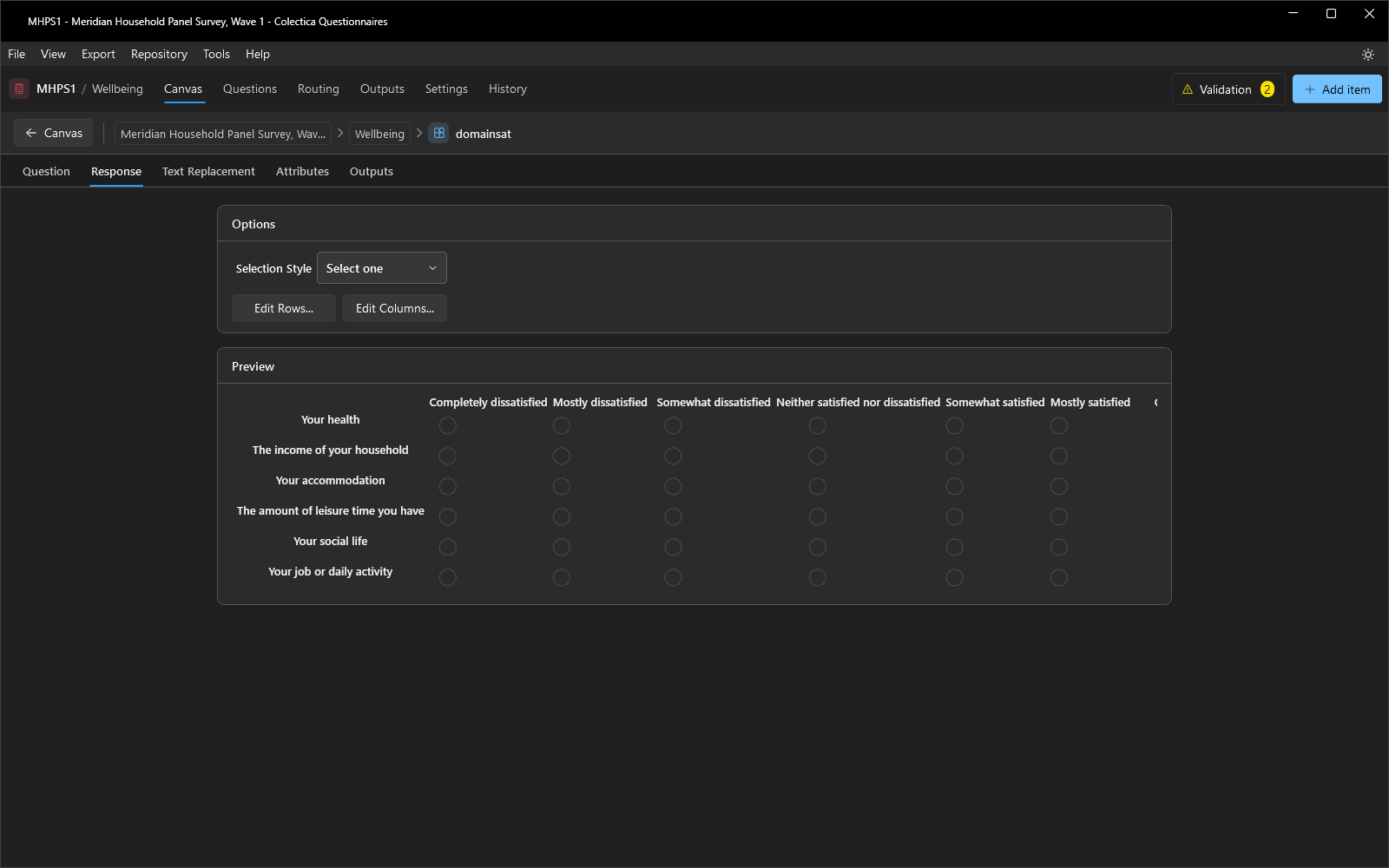Click the 'Mostly satisfied' column header

pyautogui.click(x=1090, y=402)
